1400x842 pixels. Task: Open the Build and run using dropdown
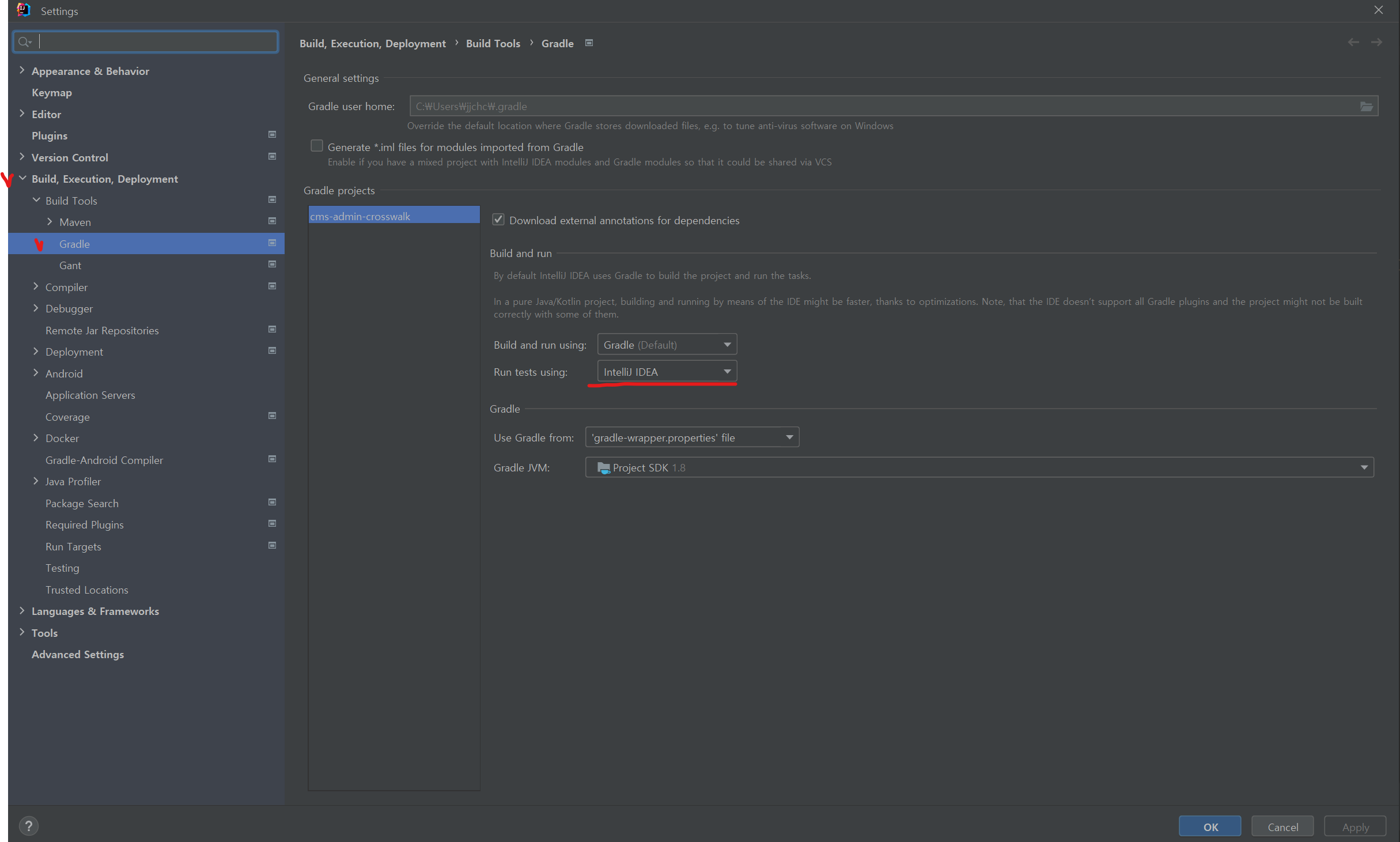click(x=667, y=345)
